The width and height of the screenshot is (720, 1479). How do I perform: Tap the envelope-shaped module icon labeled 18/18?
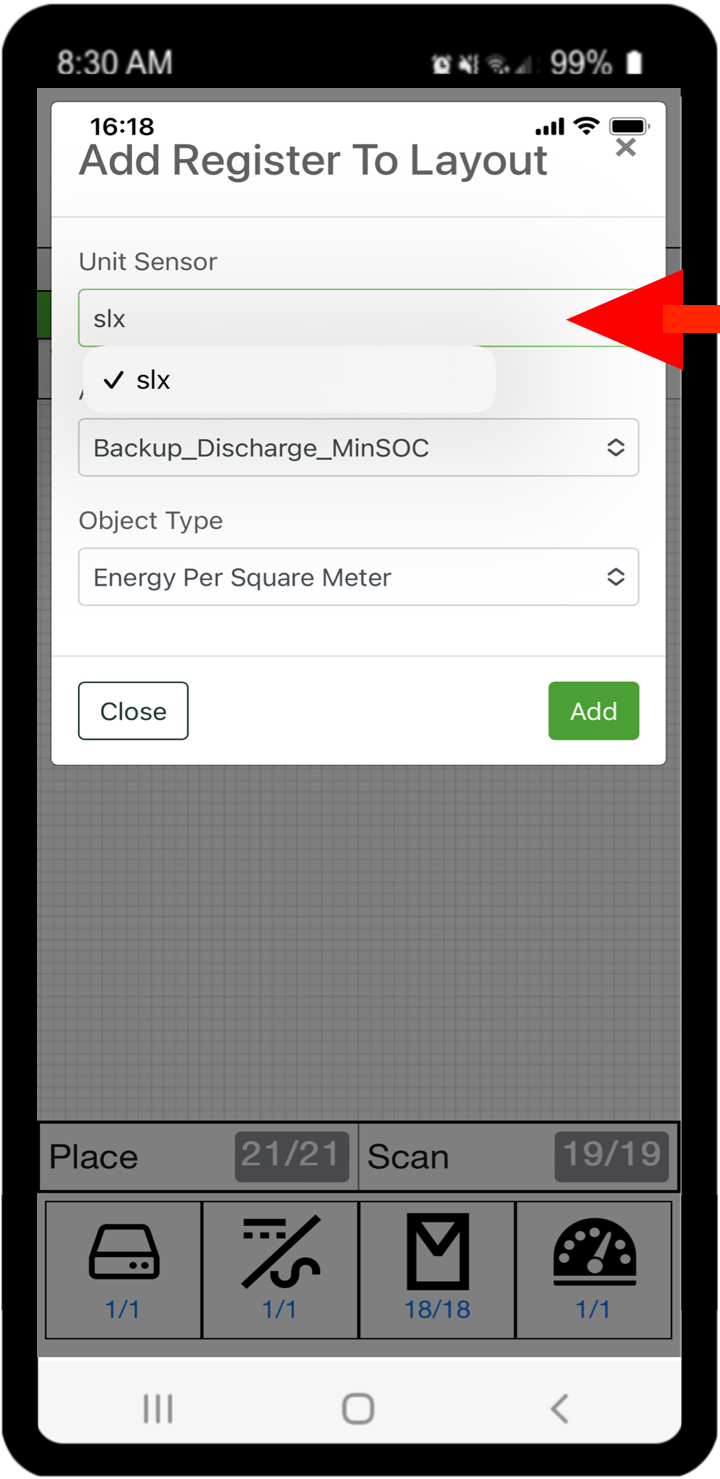[x=437, y=1251]
